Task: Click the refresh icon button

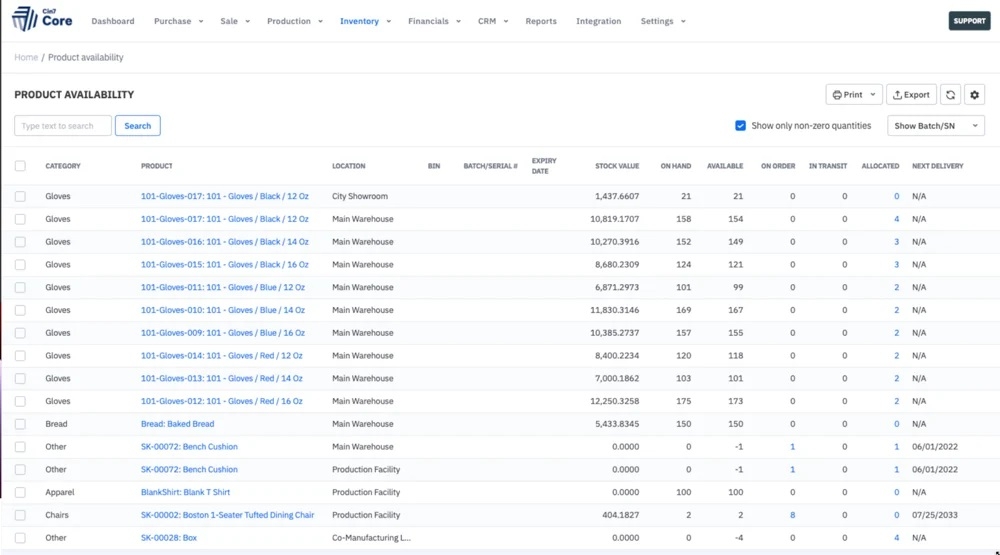Action: tap(950, 95)
